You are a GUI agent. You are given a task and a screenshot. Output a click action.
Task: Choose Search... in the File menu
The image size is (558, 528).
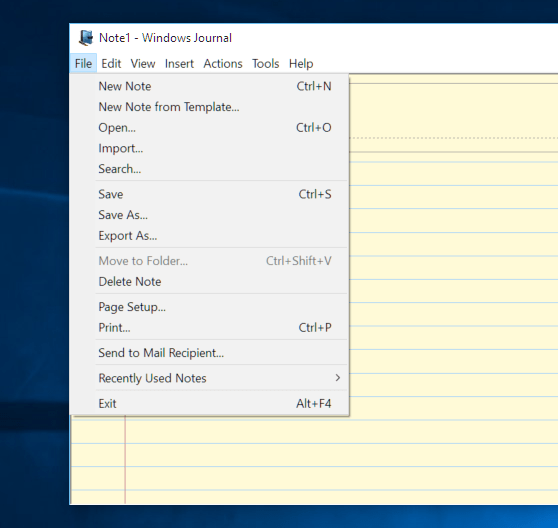pos(210,169)
